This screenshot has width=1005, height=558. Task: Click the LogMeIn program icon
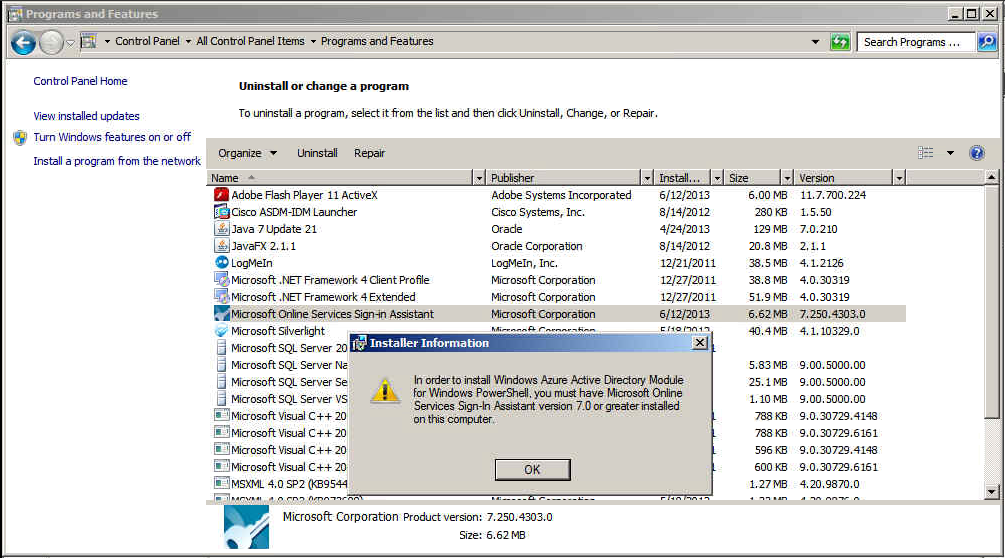tap(221, 263)
